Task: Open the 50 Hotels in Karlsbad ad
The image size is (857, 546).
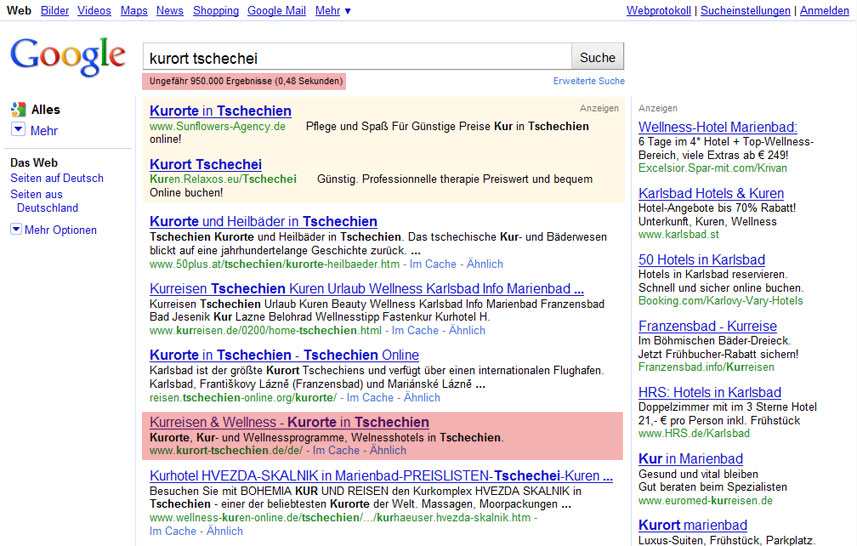Action: [702, 260]
